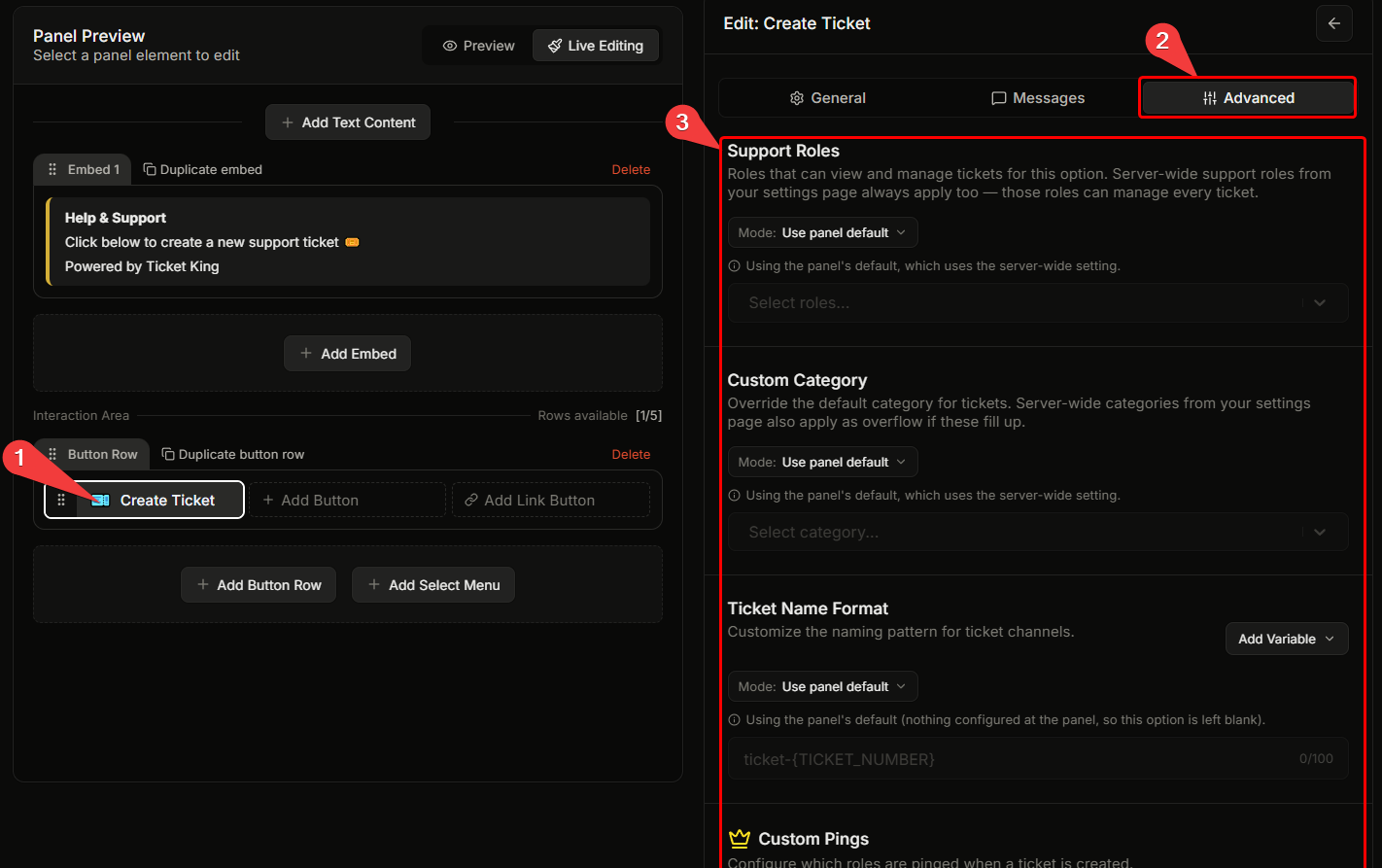The width and height of the screenshot is (1382, 868).
Task: Click the ticket name format input field
Action: coord(1038,758)
